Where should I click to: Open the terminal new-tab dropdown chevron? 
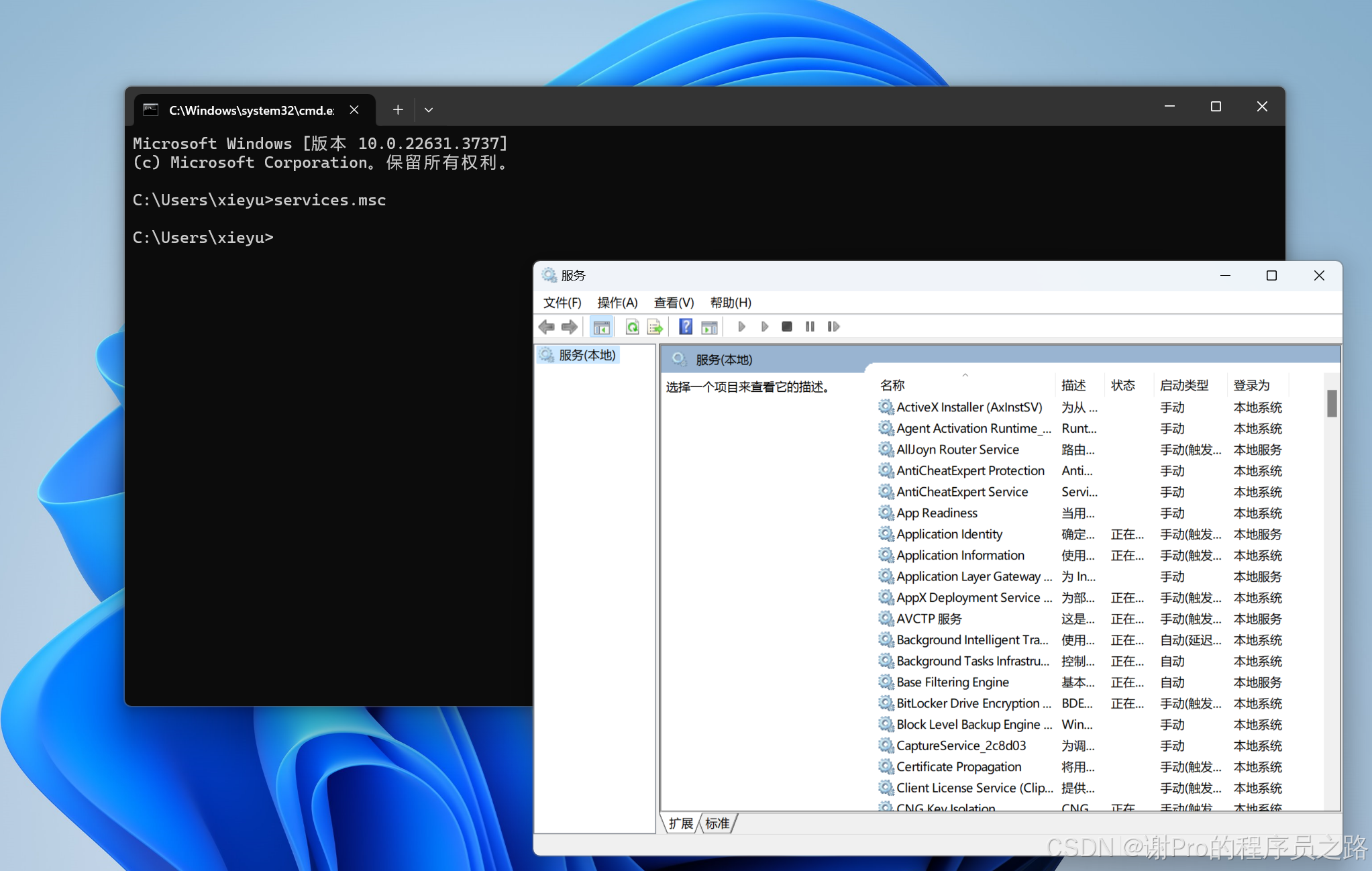(x=429, y=110)
